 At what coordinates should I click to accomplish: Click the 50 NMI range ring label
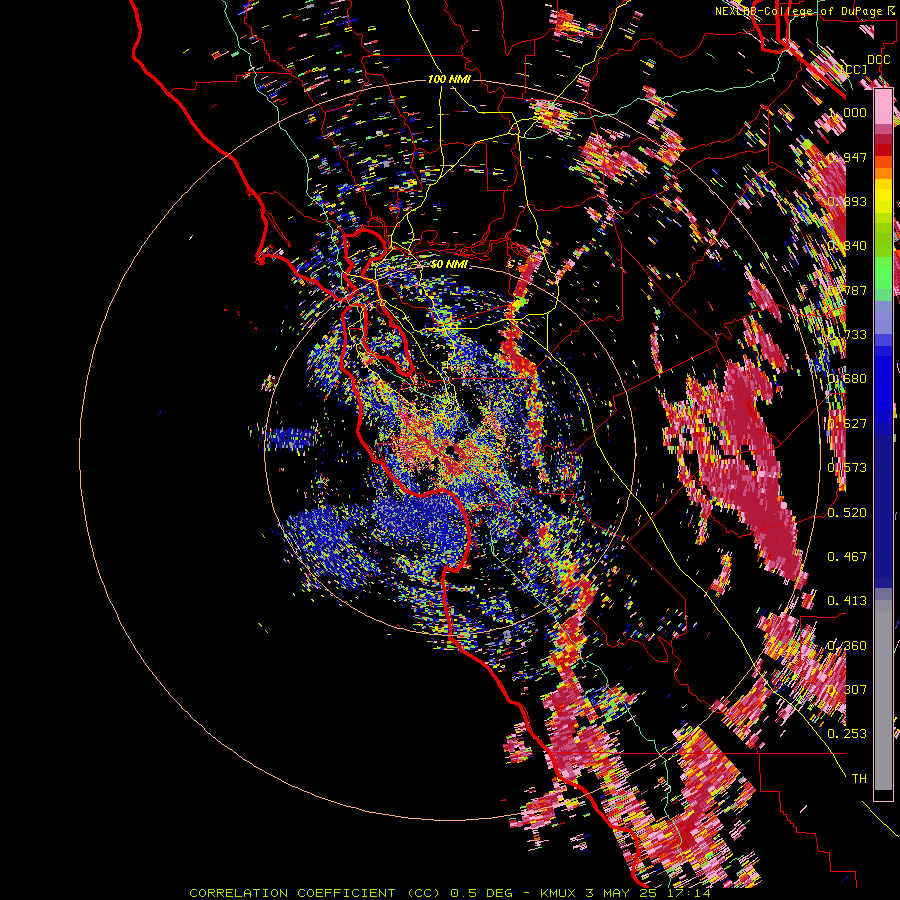449,264
